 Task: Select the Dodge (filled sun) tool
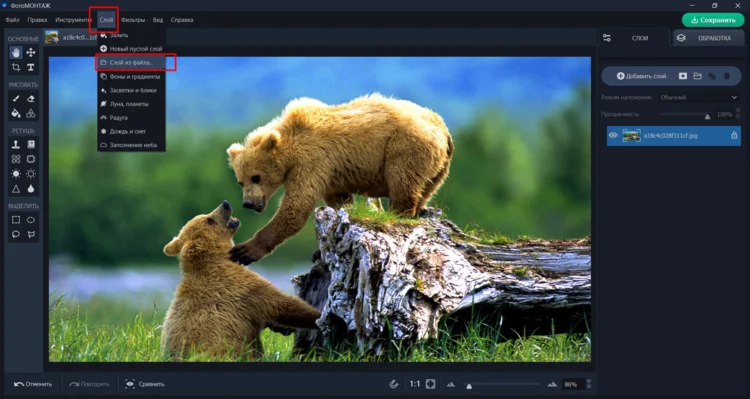(16, 174)
